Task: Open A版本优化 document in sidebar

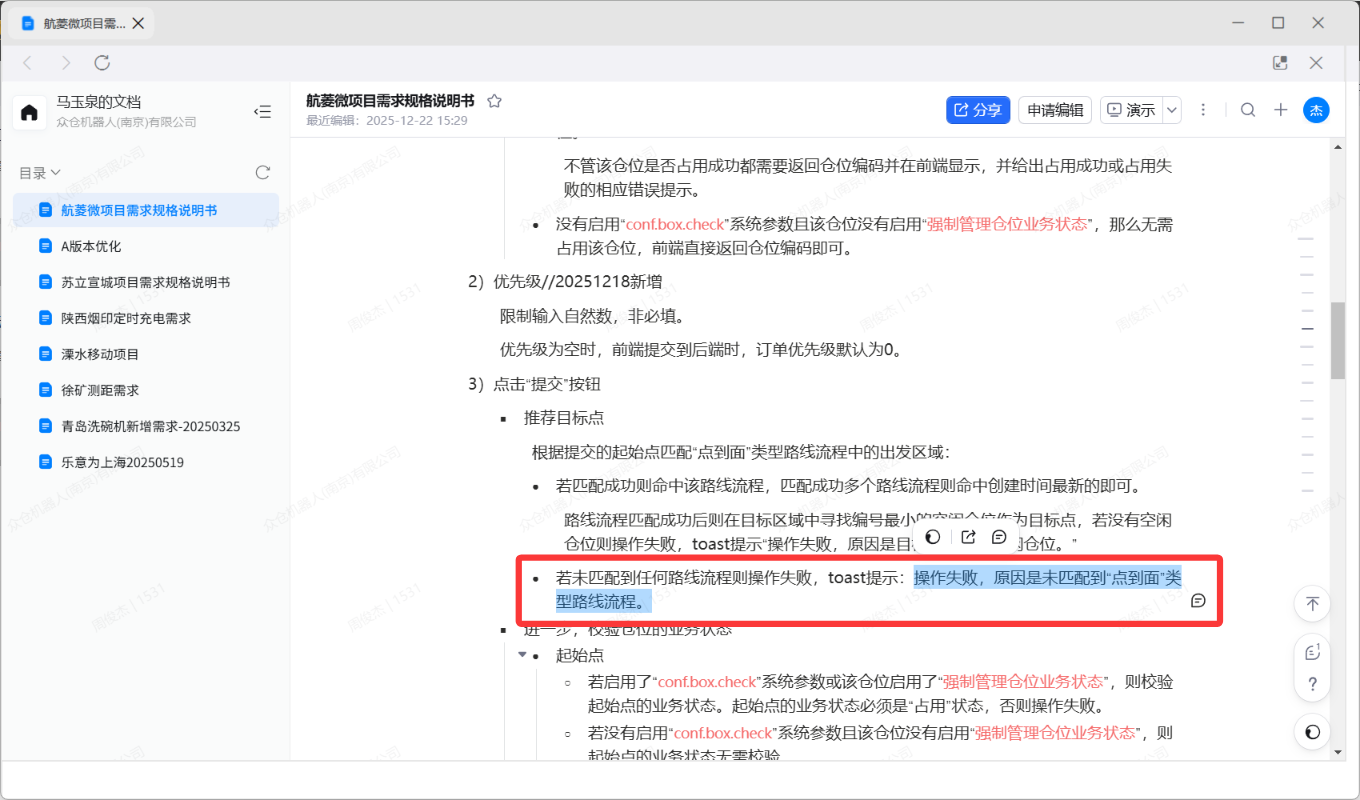Action: tap(91, 246)
